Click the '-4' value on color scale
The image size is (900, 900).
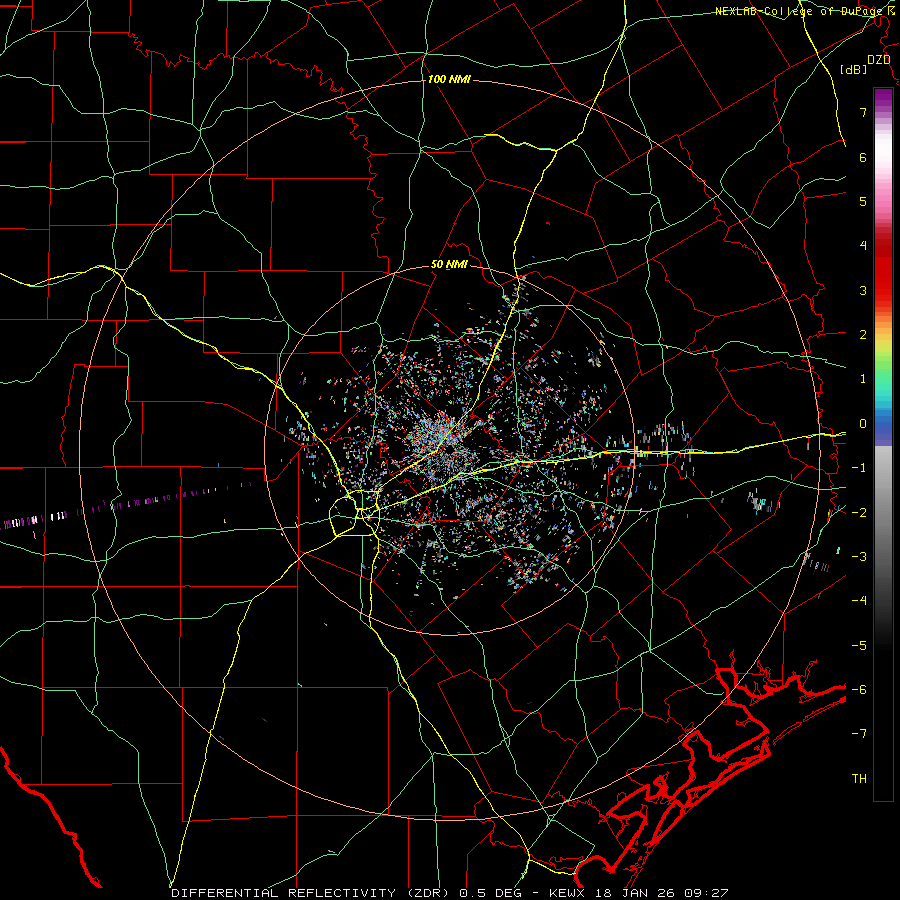point(859,600)
